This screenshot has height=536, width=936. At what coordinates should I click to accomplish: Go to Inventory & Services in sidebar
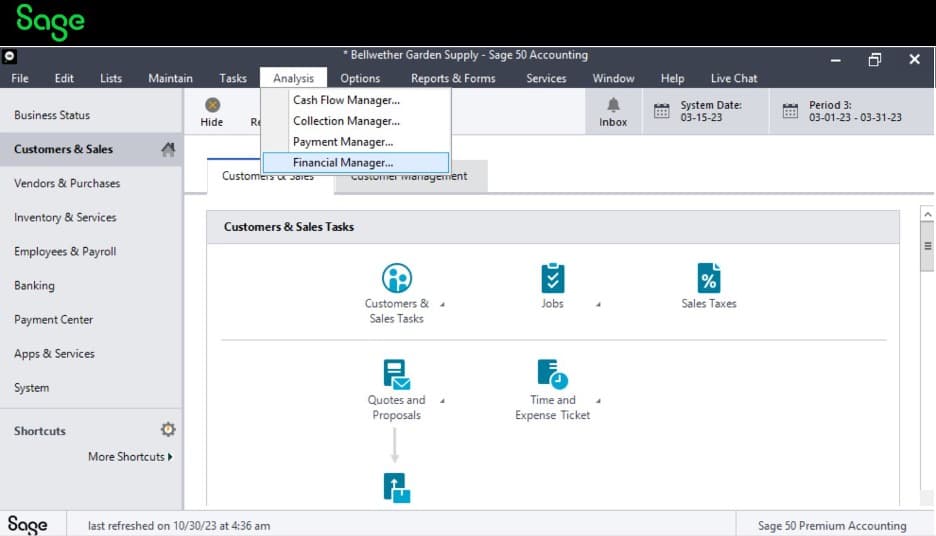[x=91, y=217]
